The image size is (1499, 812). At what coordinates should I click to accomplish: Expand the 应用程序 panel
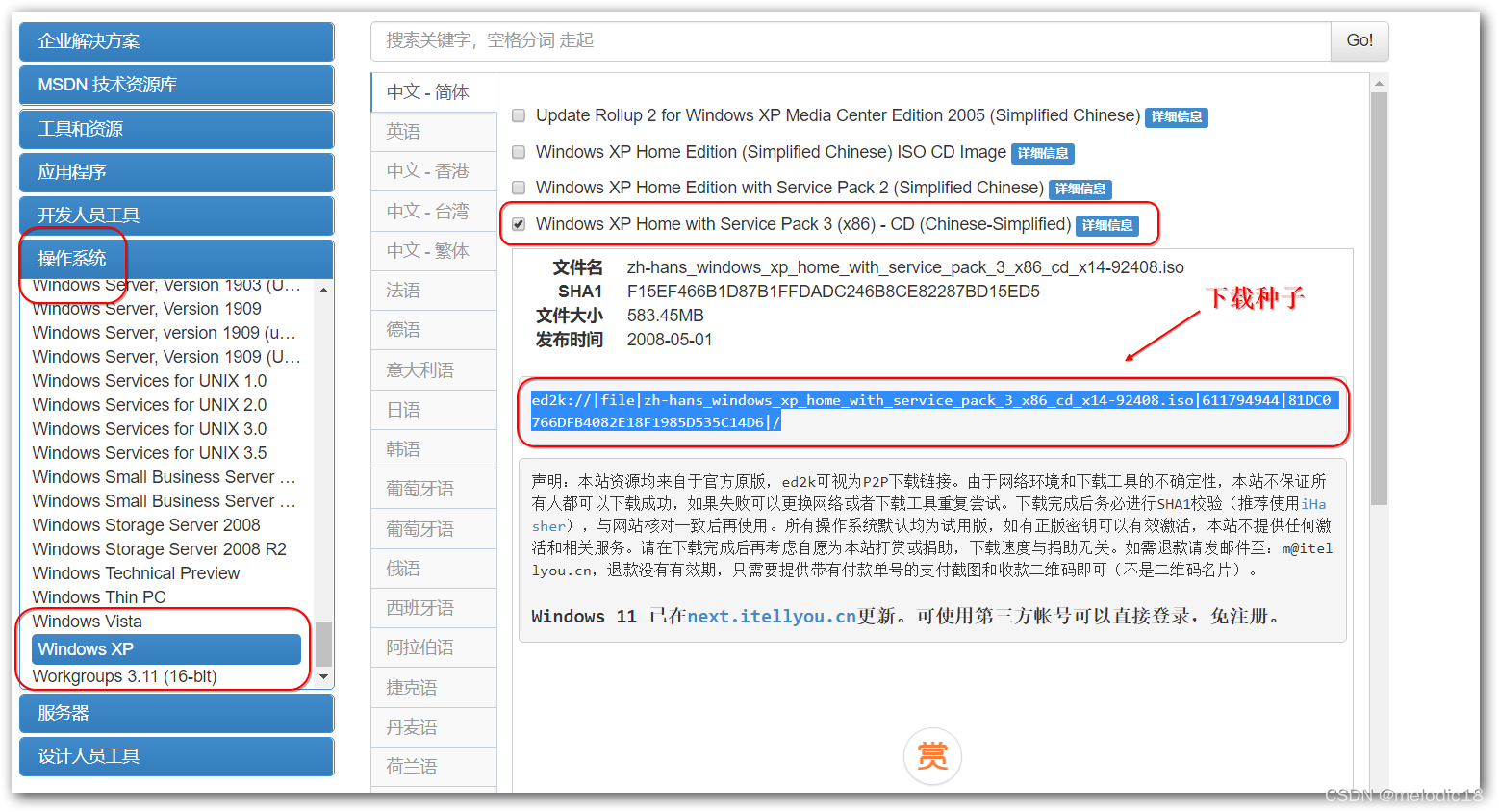tap(176, 172)
